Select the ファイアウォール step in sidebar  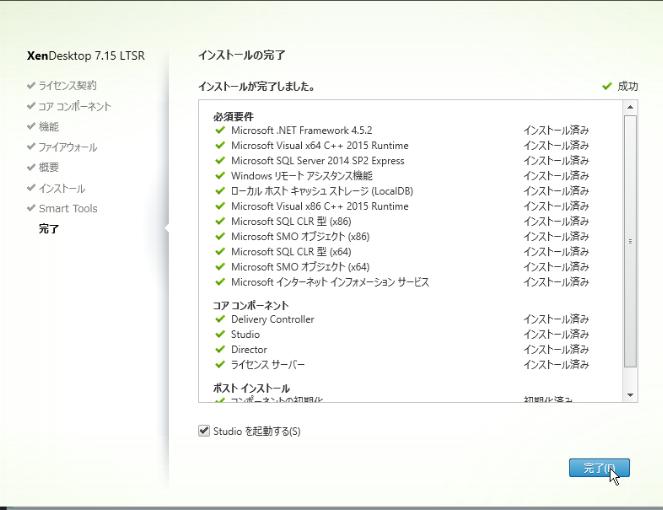[x=68, y=147]
